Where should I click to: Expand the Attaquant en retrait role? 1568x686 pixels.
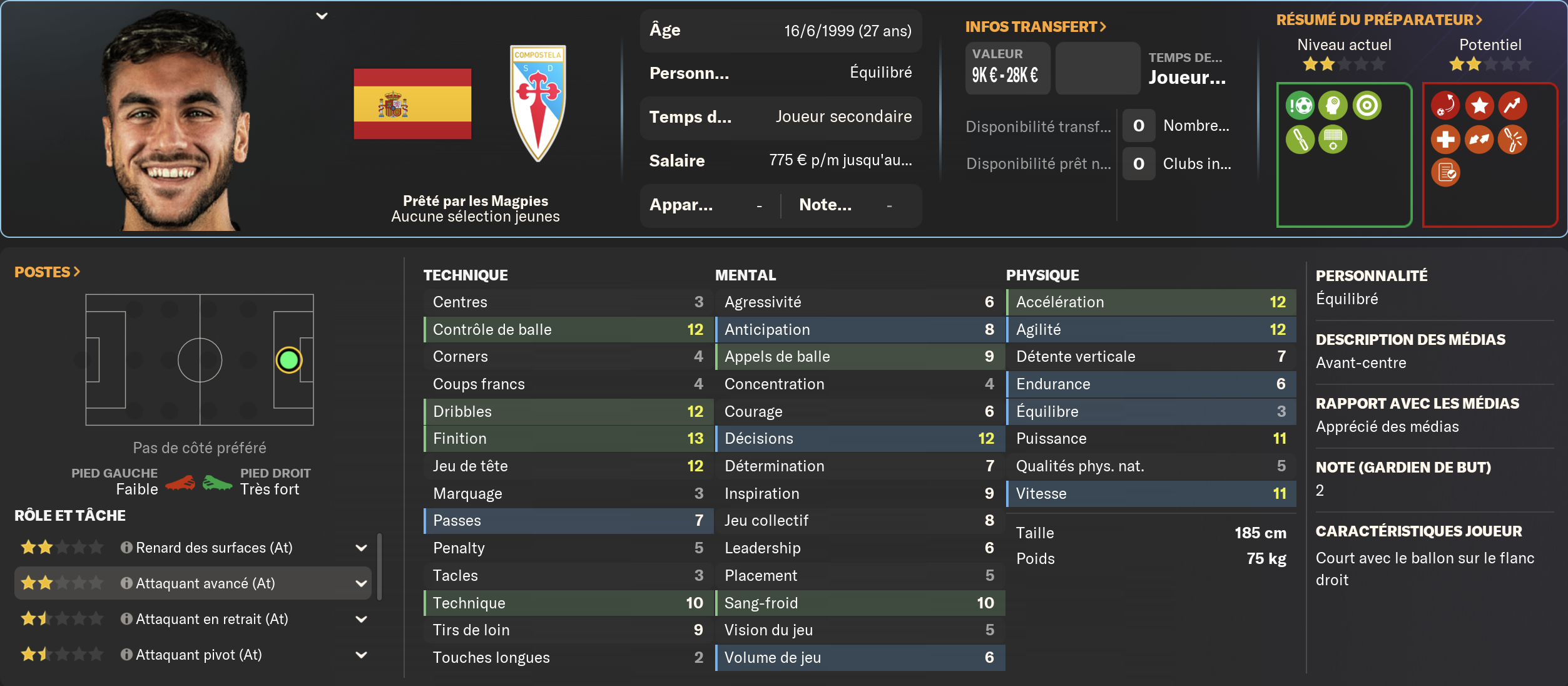tap(361, 619)
